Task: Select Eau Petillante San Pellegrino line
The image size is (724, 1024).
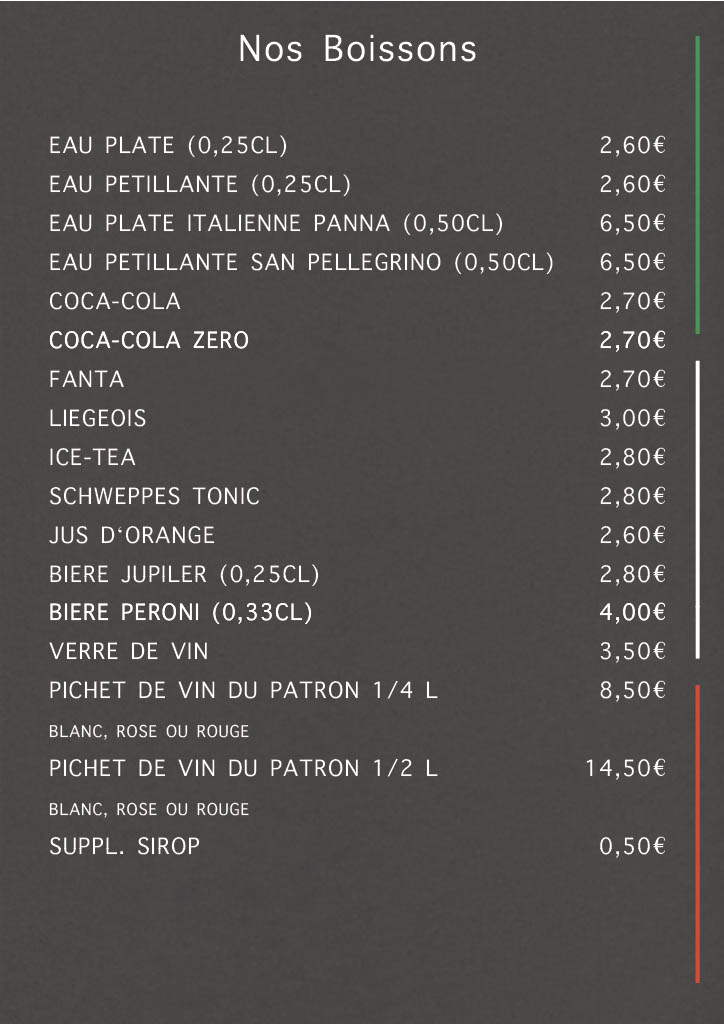Action: 301,263
